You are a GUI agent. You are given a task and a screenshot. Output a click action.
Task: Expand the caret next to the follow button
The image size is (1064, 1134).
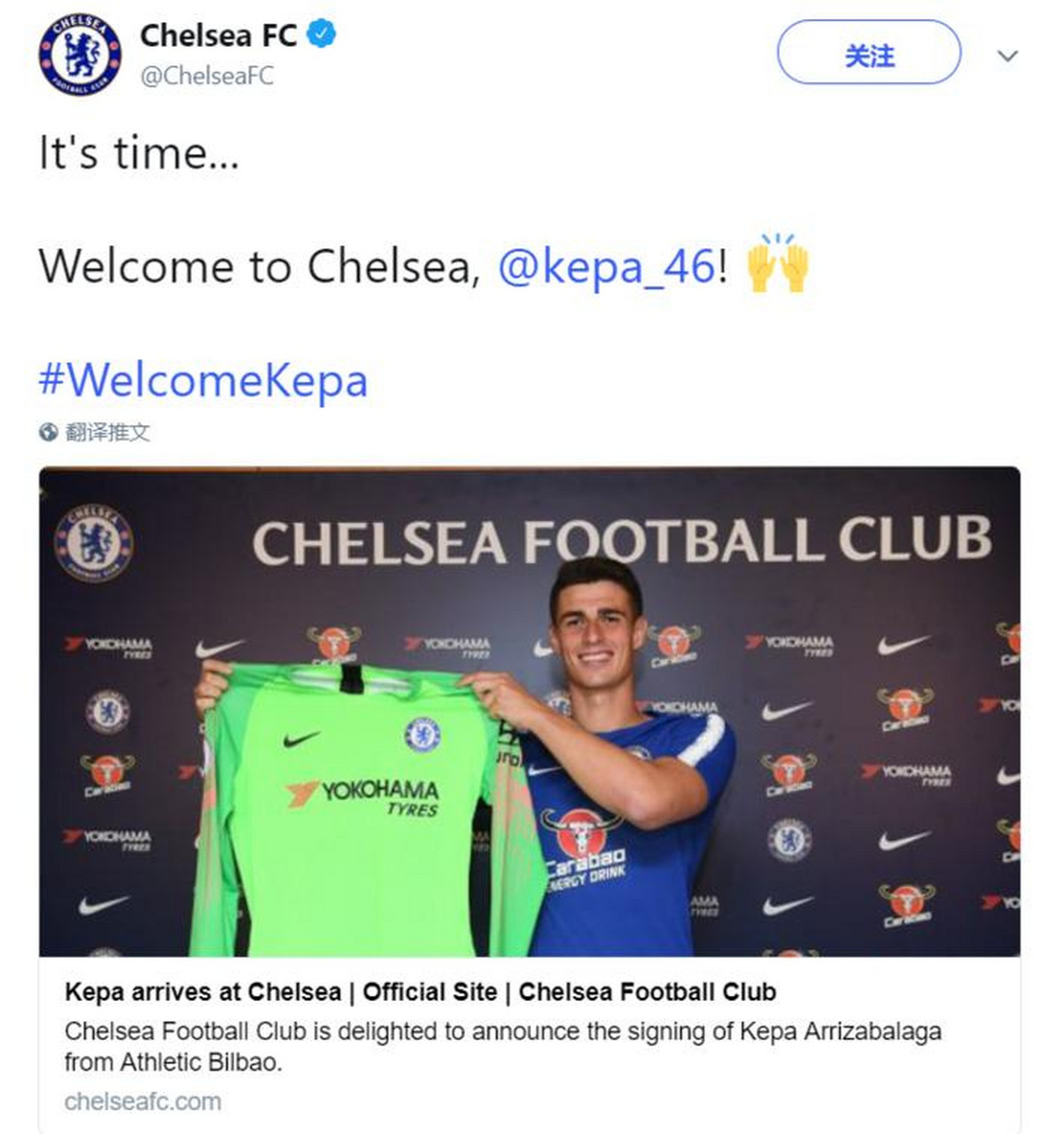click(1006, 55)
